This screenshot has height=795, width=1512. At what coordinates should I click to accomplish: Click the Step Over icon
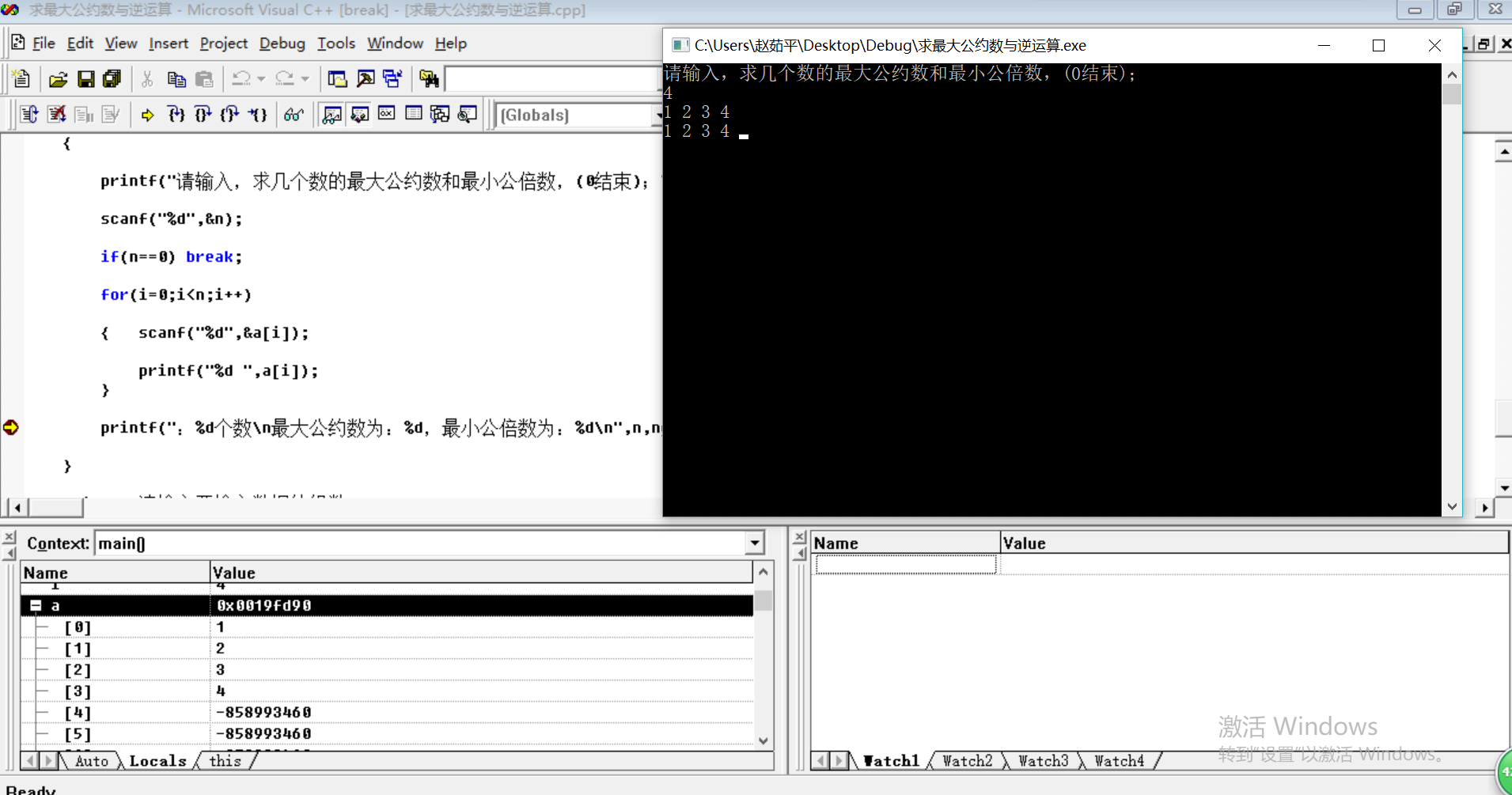(x=203, y=115)
